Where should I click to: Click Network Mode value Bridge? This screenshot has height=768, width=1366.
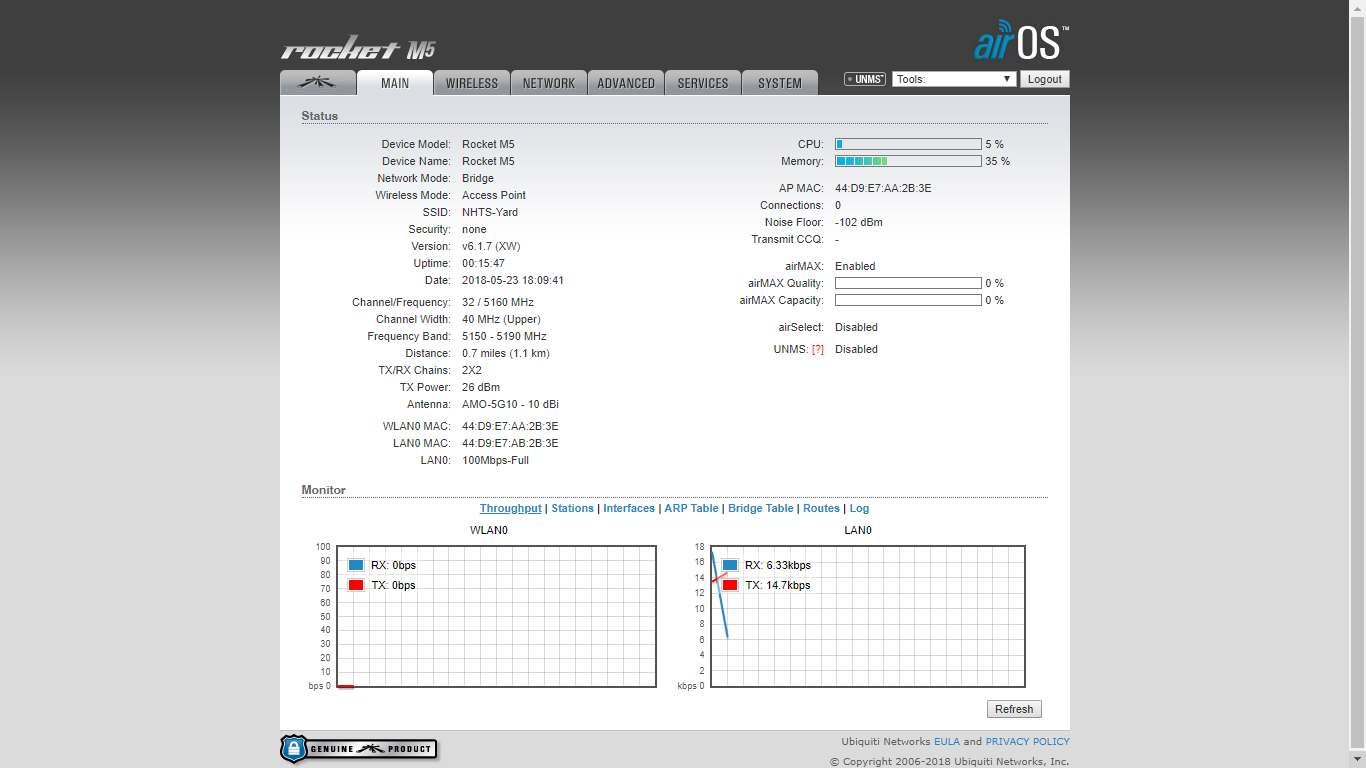tap(478, 178)
